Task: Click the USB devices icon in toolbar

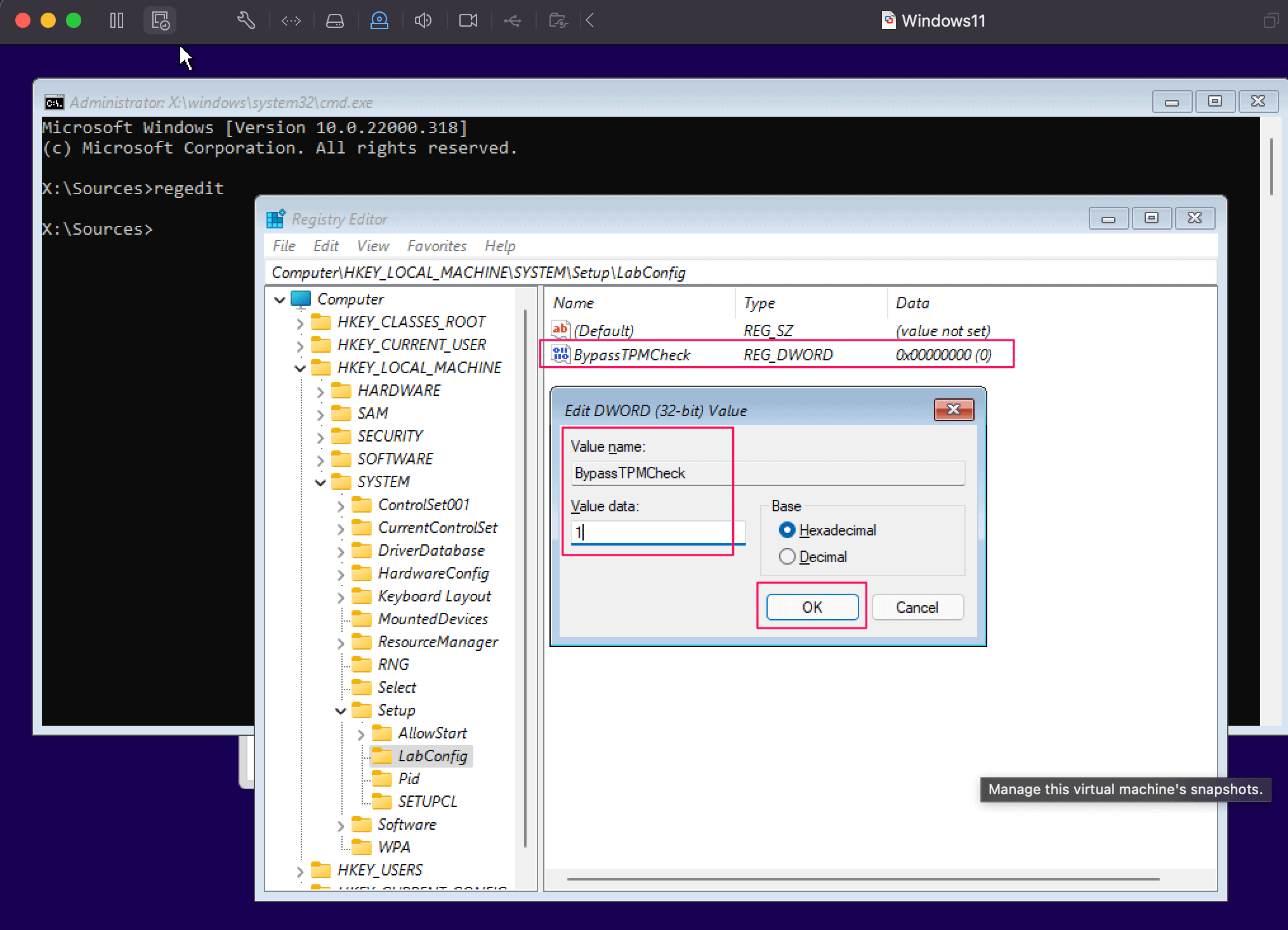Action: (513, 21)
